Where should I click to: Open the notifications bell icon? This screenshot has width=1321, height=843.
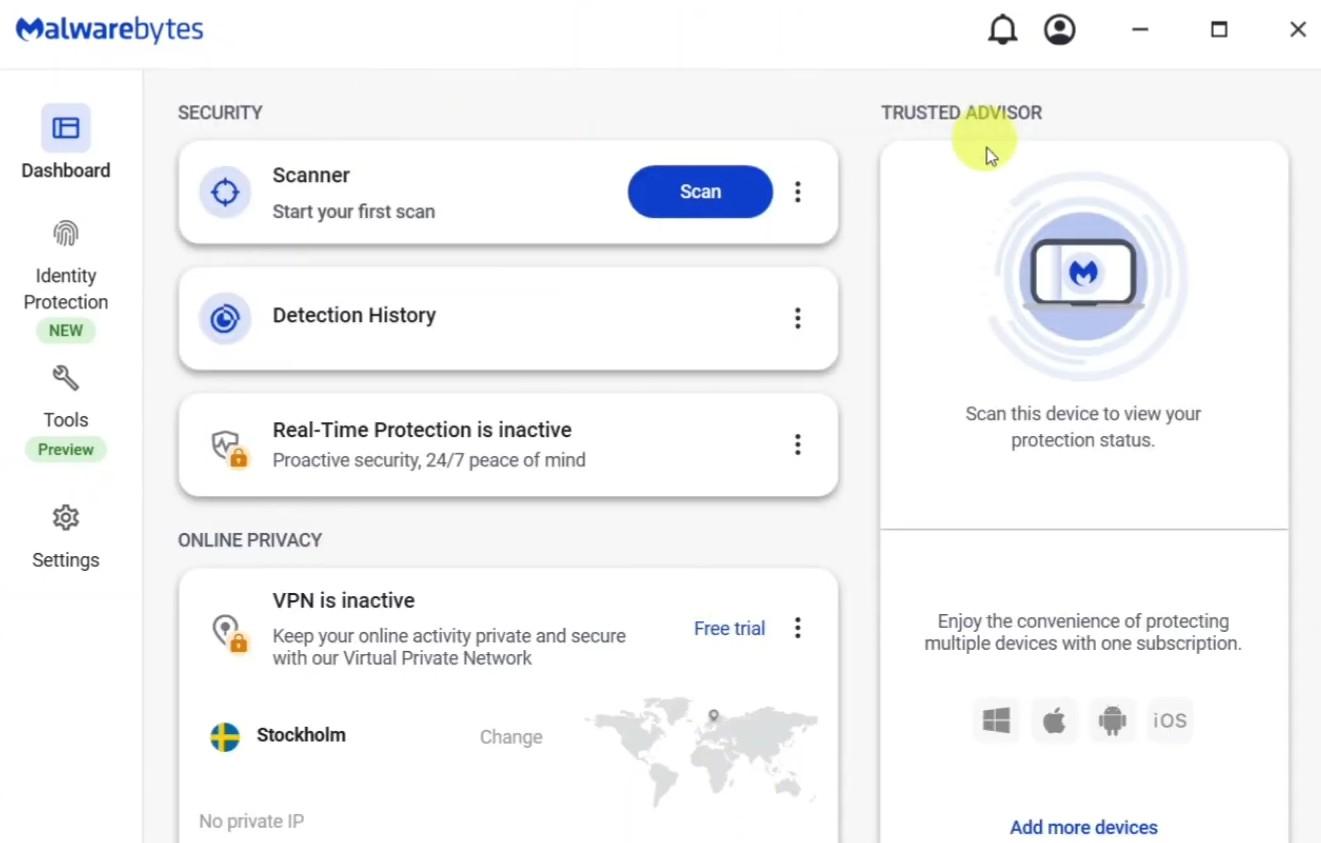(1002, 30)
